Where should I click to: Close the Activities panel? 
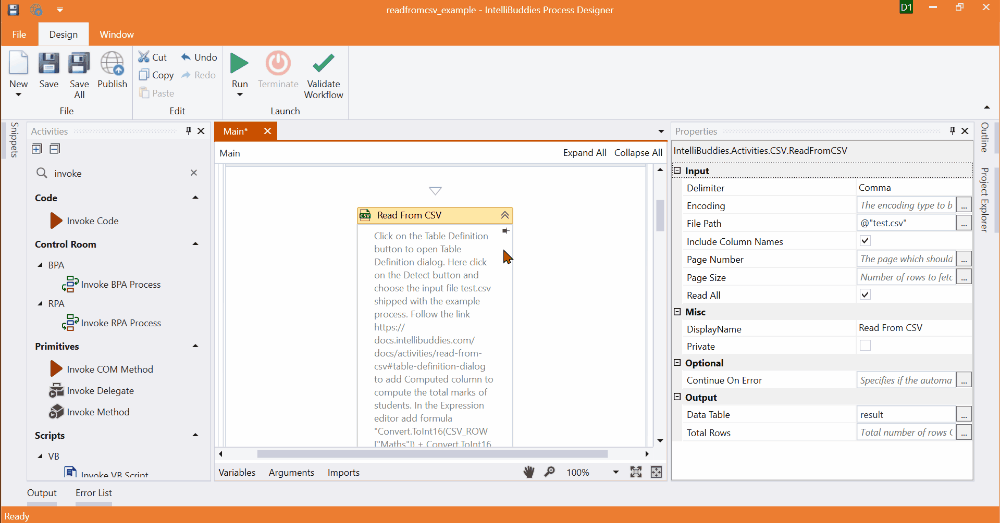(201, 131)
